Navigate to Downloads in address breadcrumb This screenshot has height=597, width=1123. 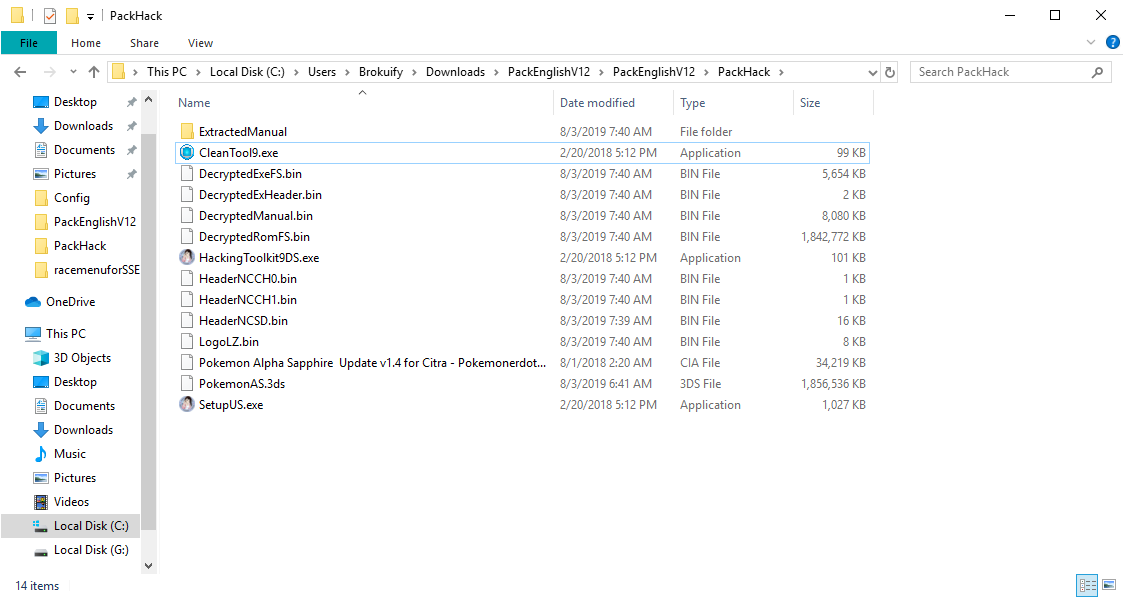(x=456, y=72)
